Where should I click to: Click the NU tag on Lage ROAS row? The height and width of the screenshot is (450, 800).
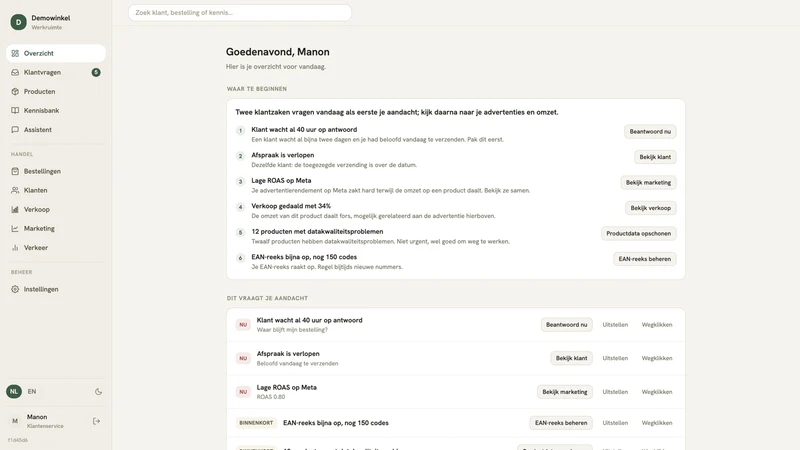pos(243,392)
